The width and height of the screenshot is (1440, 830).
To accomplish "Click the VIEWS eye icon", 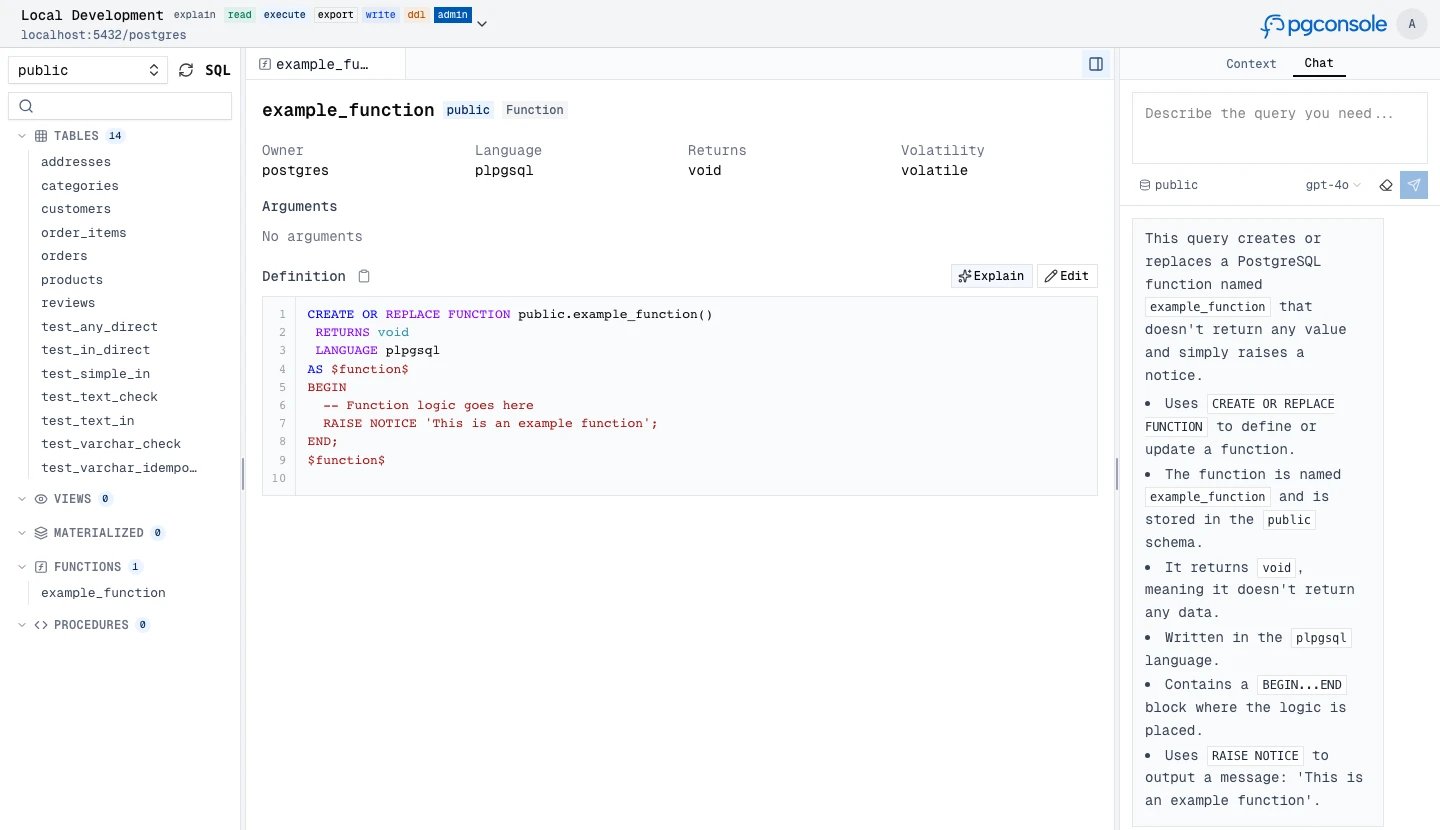I will coord(41,499).
